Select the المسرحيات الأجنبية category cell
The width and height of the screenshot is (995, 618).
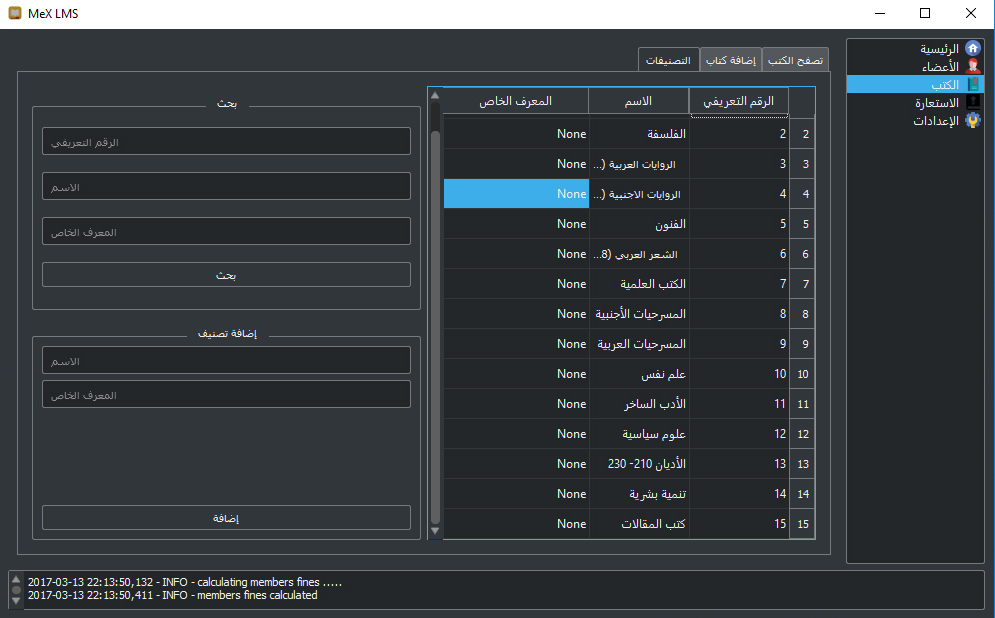click(x=639, y=313)
